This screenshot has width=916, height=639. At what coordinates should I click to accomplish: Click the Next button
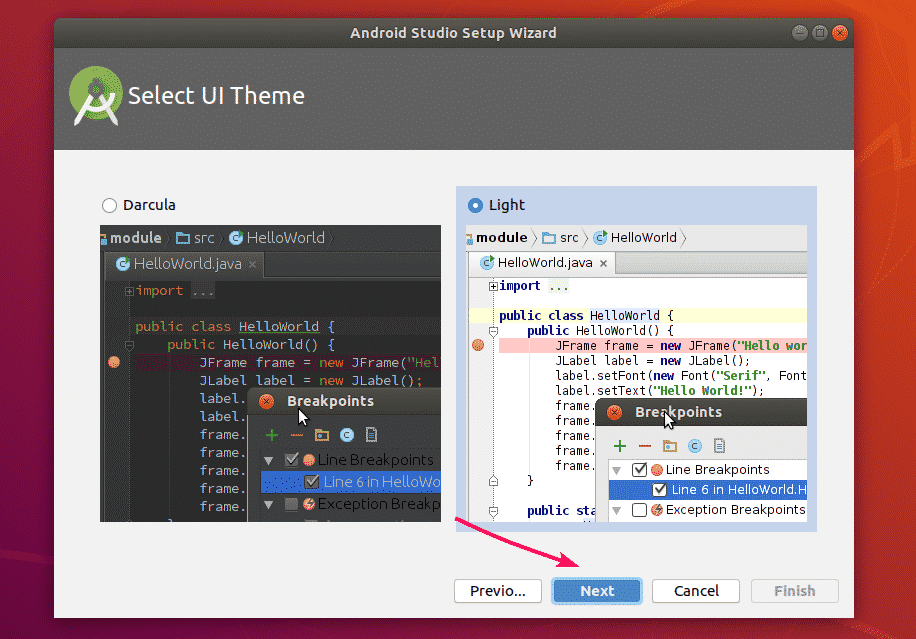pos(596,591)
